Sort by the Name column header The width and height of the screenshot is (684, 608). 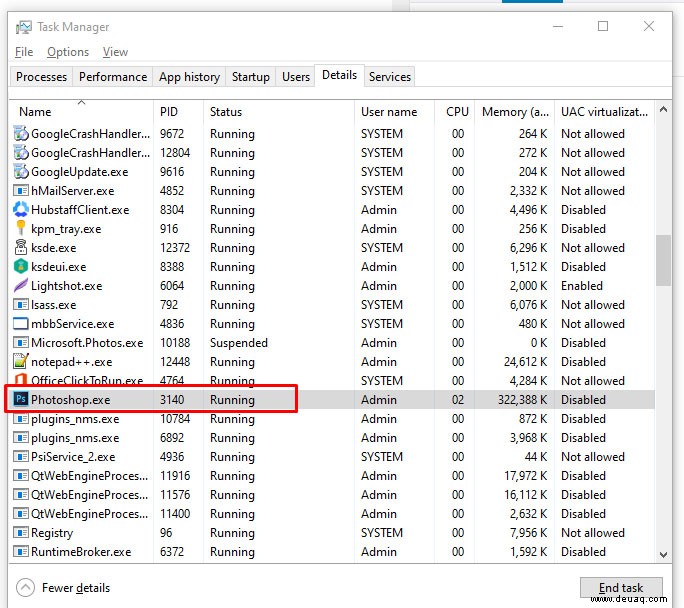[82, 112]
